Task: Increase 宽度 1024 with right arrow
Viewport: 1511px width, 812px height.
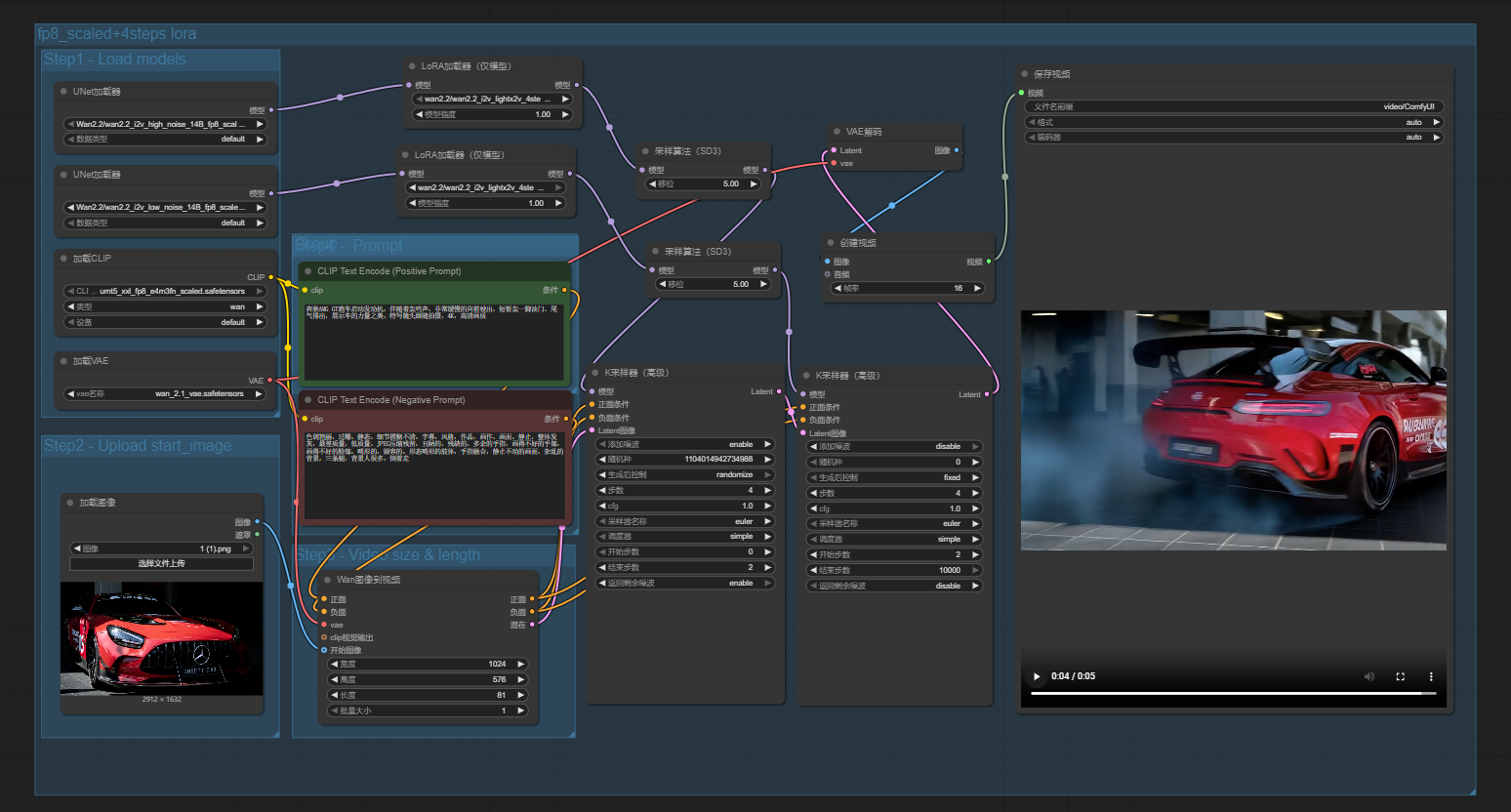Action: tap(521, 665)
